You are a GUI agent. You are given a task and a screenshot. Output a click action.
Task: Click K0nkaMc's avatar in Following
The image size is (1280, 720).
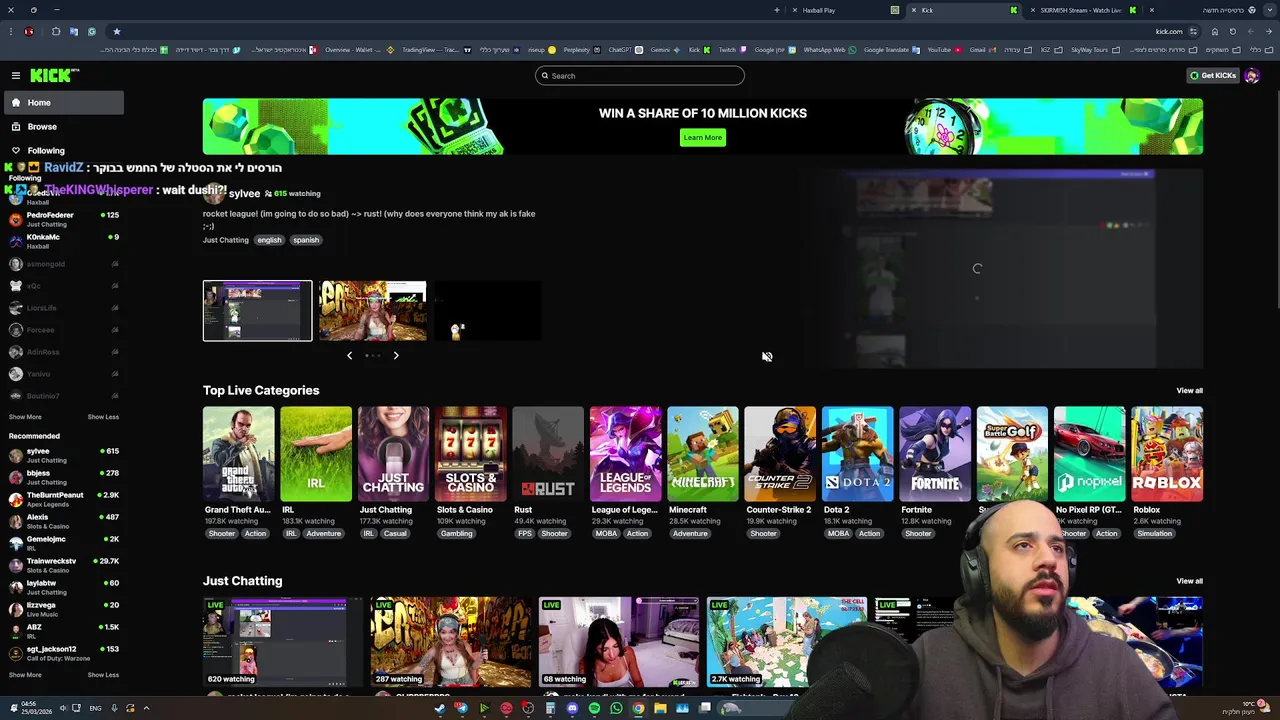pos(16,241)
